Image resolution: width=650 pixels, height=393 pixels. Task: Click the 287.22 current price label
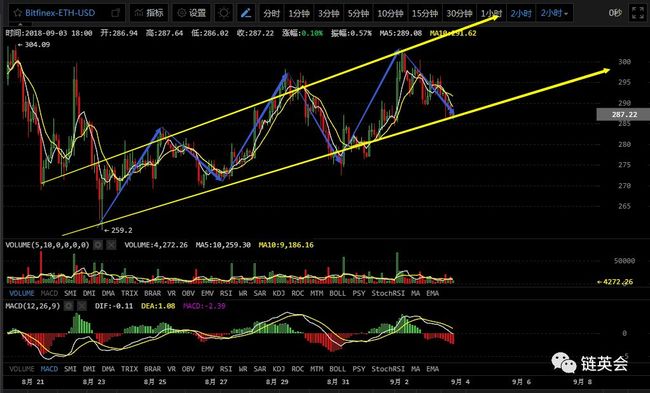[x=623, y=114]
